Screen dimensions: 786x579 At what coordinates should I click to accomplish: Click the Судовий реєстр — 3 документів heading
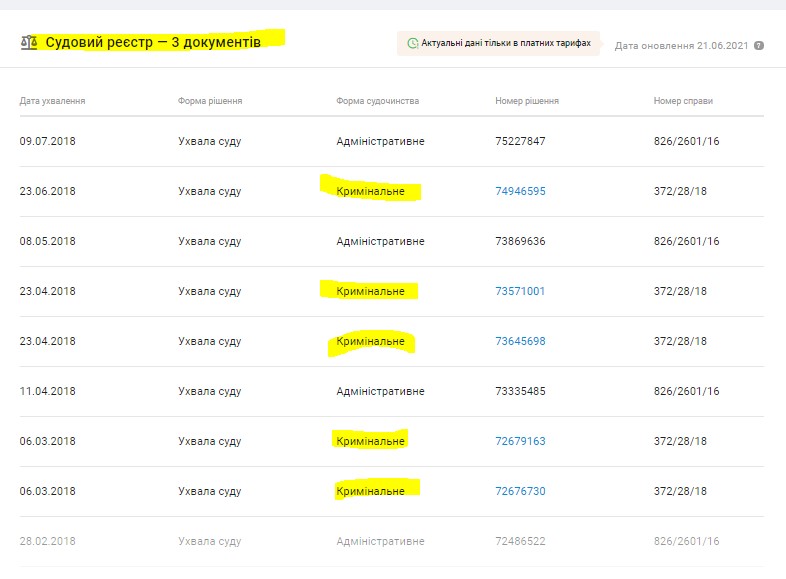point(153,43)
